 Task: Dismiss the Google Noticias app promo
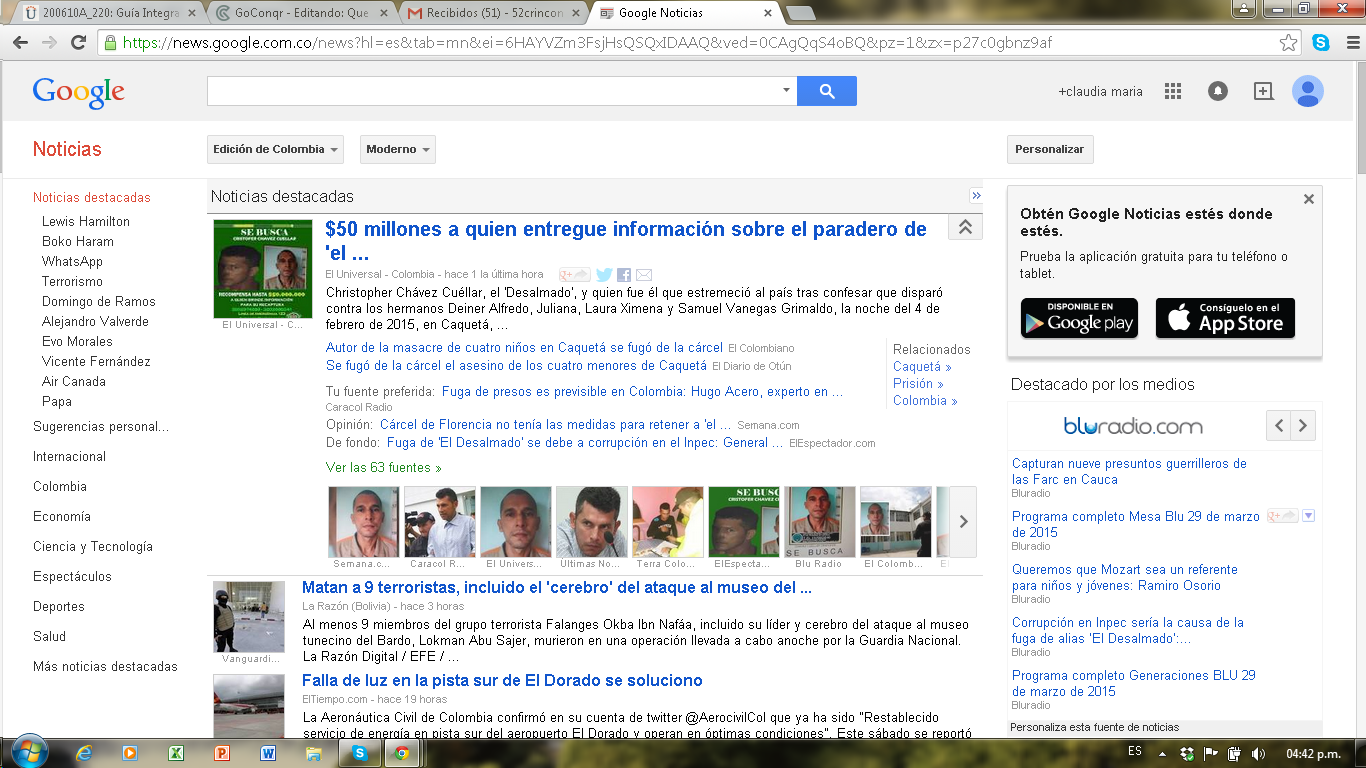tap(1308, 199)
